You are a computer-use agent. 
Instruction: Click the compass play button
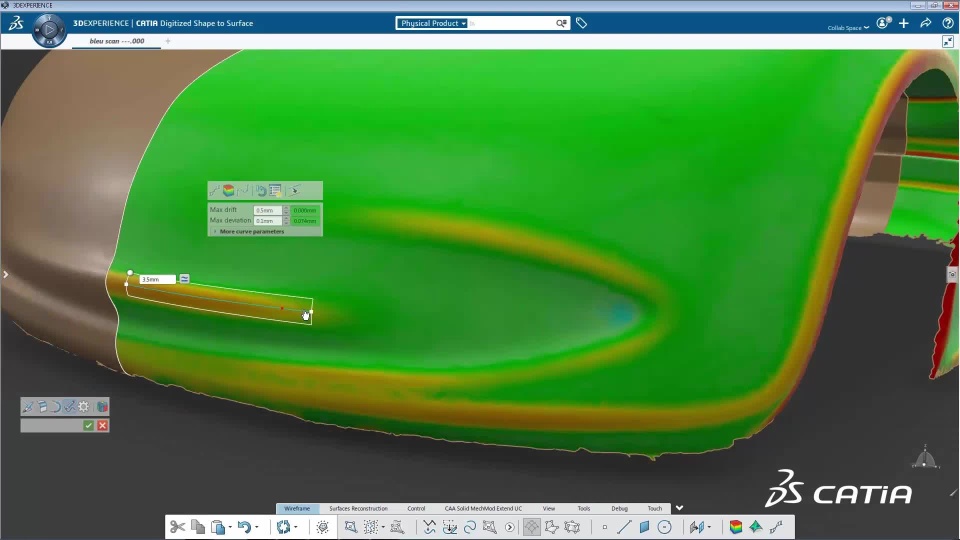(50, 30)
